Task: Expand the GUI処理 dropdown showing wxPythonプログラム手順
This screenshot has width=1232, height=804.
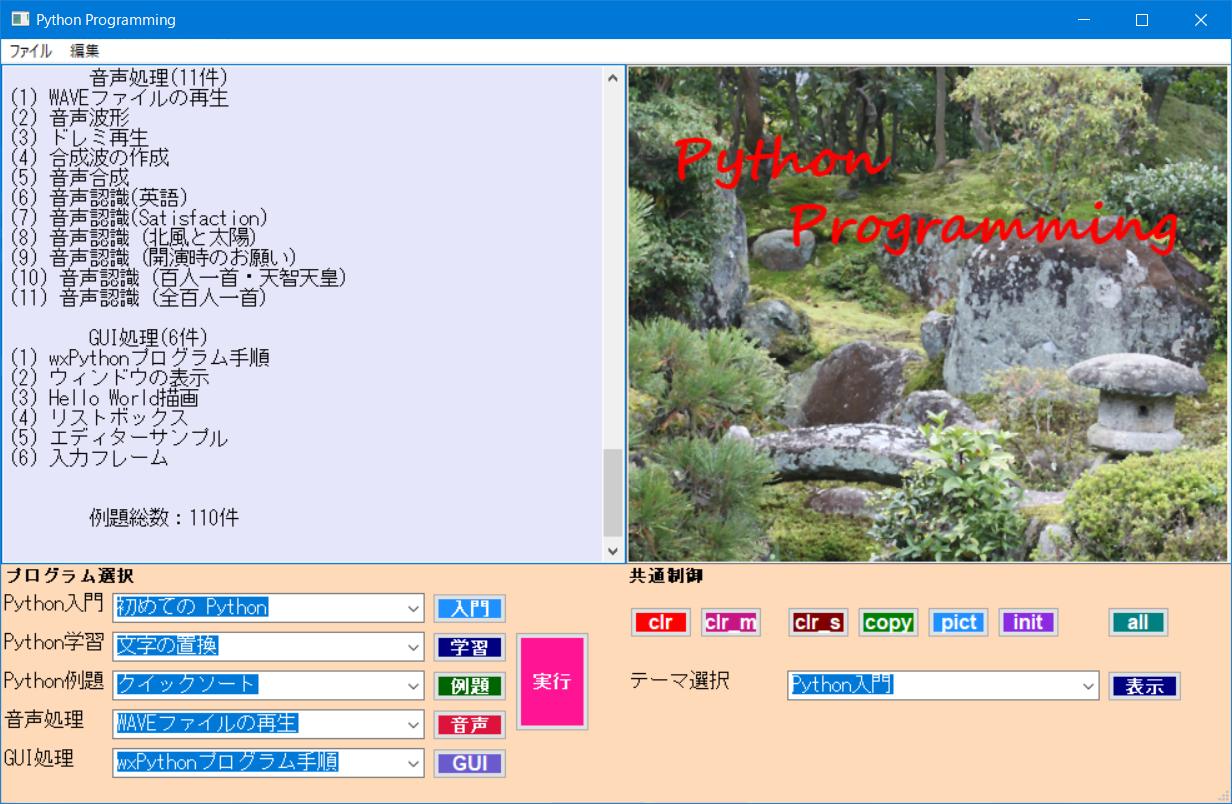Action: (414, 763)
